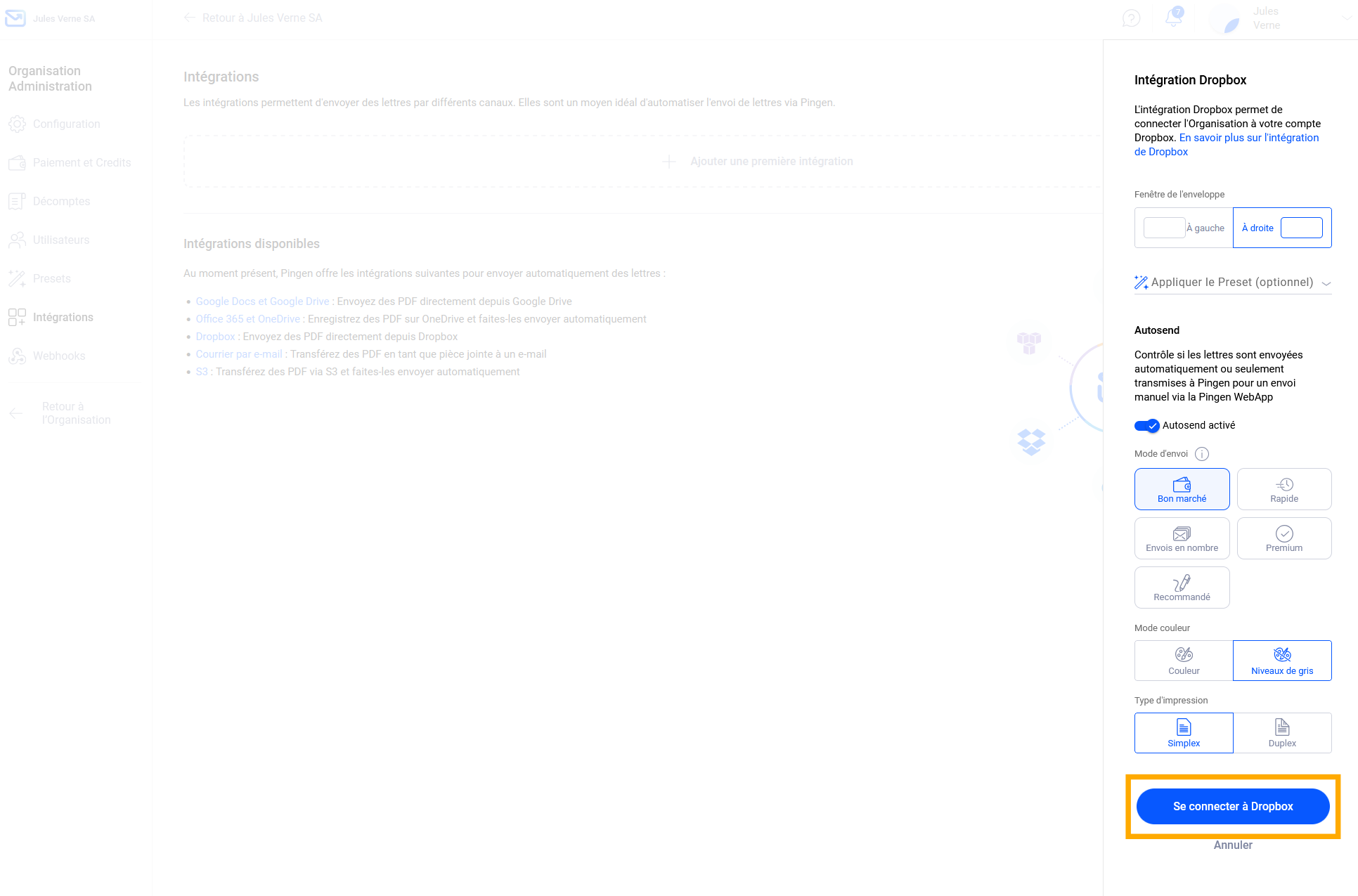Open the Dropbox integration info link
Screen dimensions: 1358x896
pos(1248,138)
